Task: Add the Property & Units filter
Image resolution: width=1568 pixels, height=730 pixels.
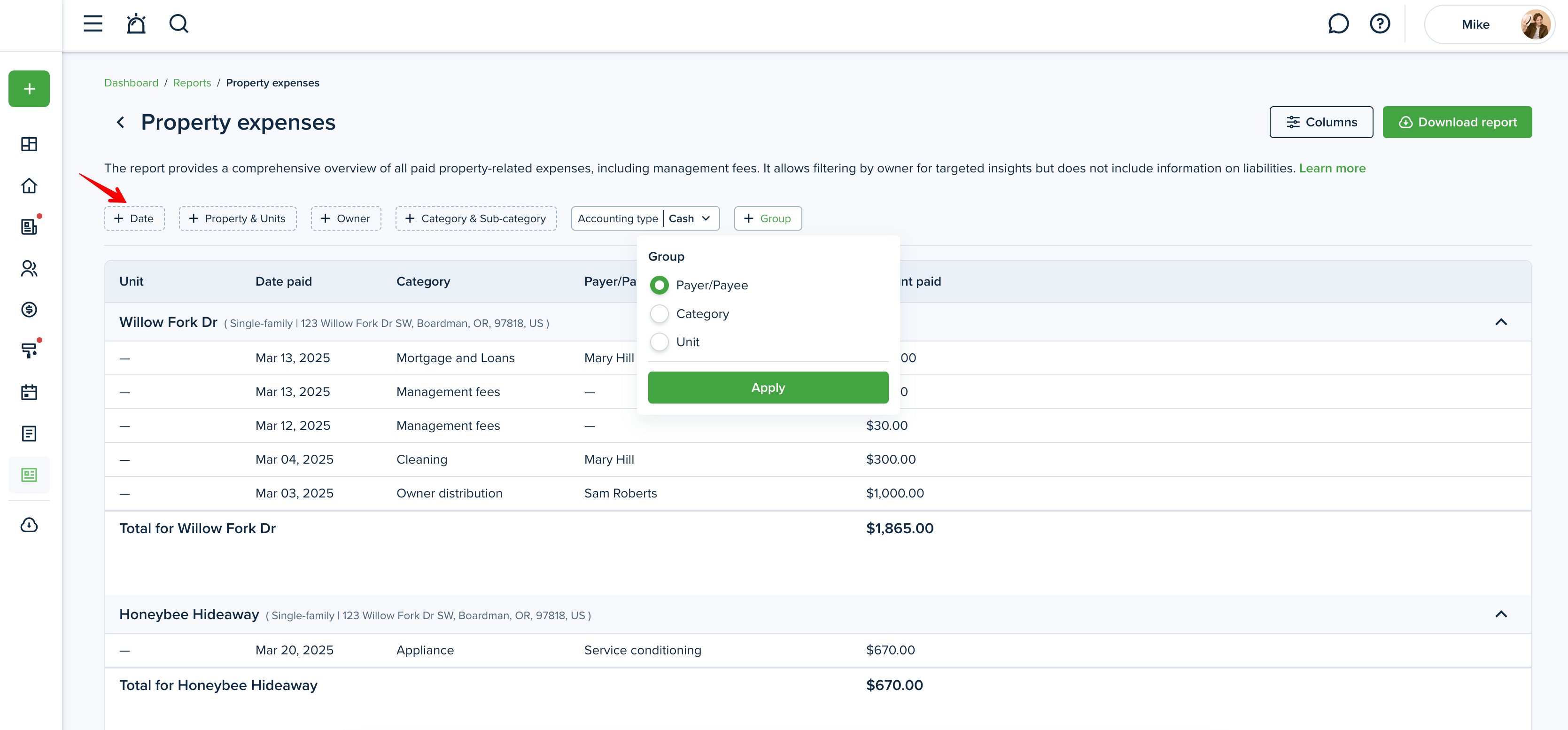Action: (x=238, y=218)
